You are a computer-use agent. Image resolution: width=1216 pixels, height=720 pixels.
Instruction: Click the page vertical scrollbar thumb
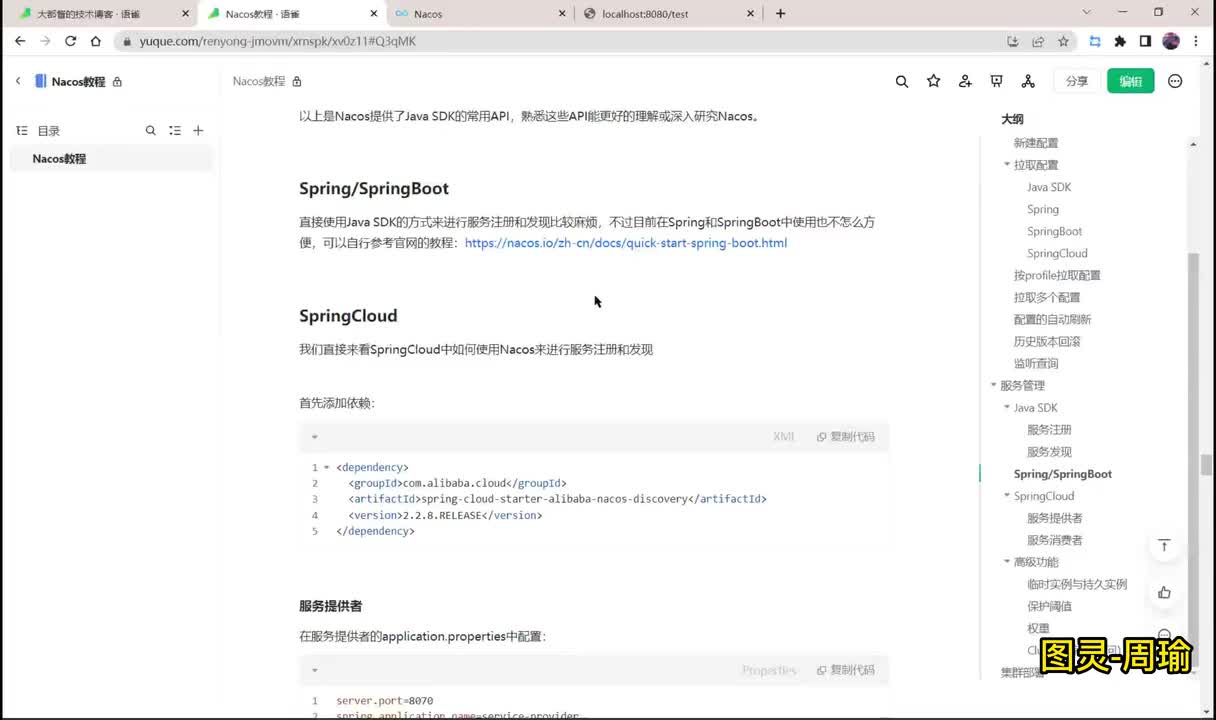(1207, 466)
